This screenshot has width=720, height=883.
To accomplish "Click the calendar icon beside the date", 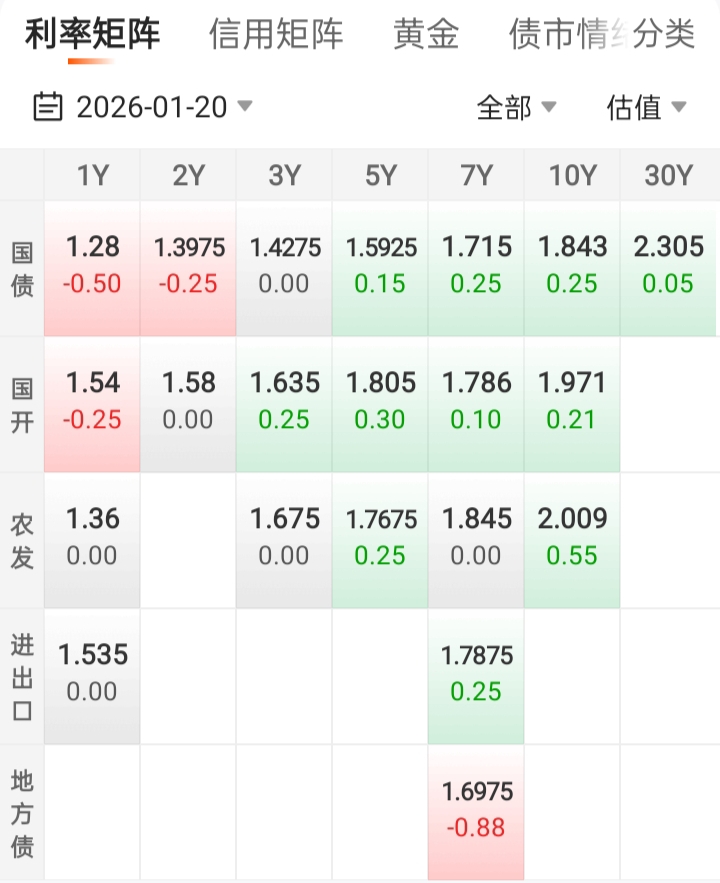I will pyautogui.click(x=48, y=106).
